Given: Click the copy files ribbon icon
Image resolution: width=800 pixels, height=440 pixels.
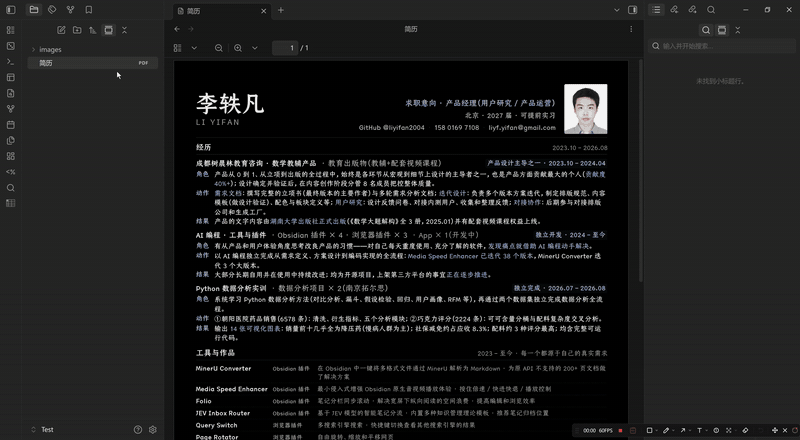Looking at the screenshot, I should click(10, 140).
